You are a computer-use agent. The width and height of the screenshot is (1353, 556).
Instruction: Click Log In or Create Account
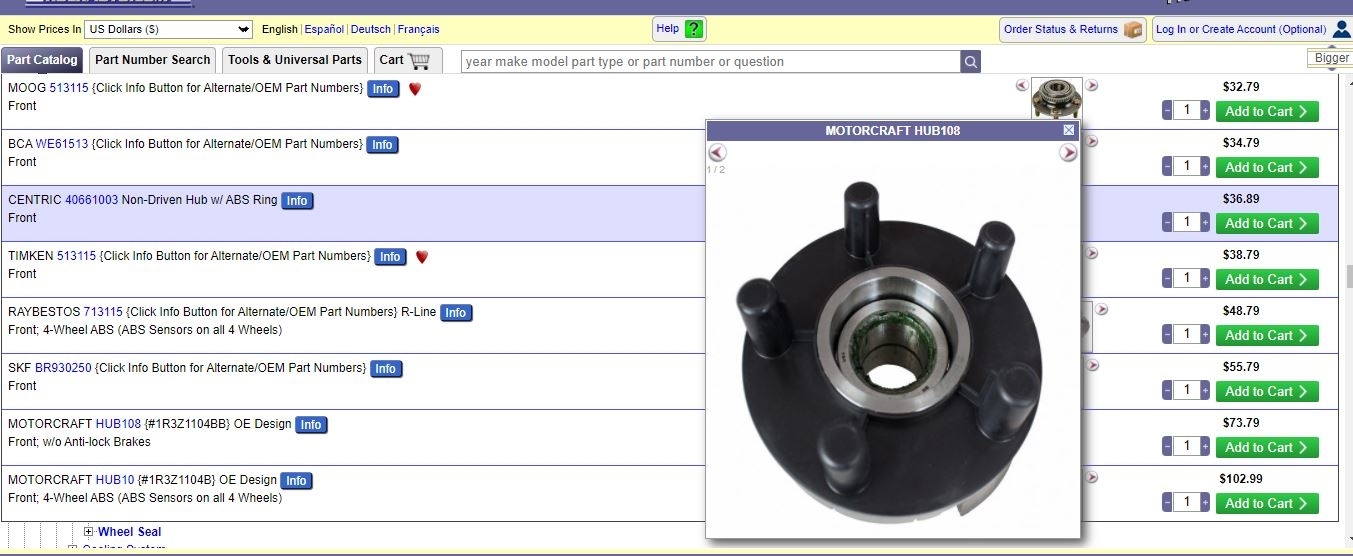[x=1252, y=29]
